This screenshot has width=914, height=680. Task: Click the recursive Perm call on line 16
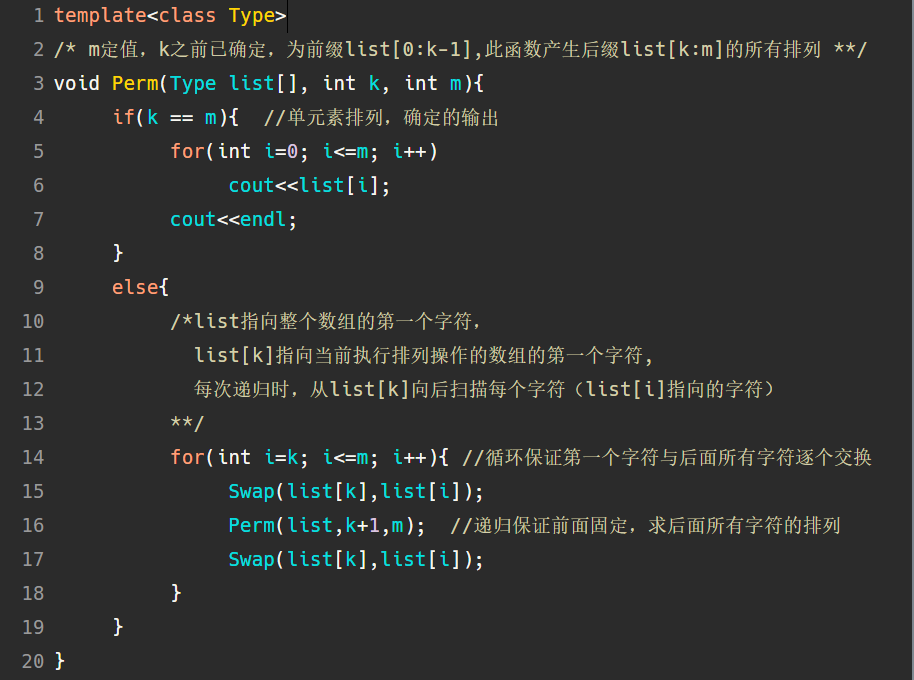point(251,525)
